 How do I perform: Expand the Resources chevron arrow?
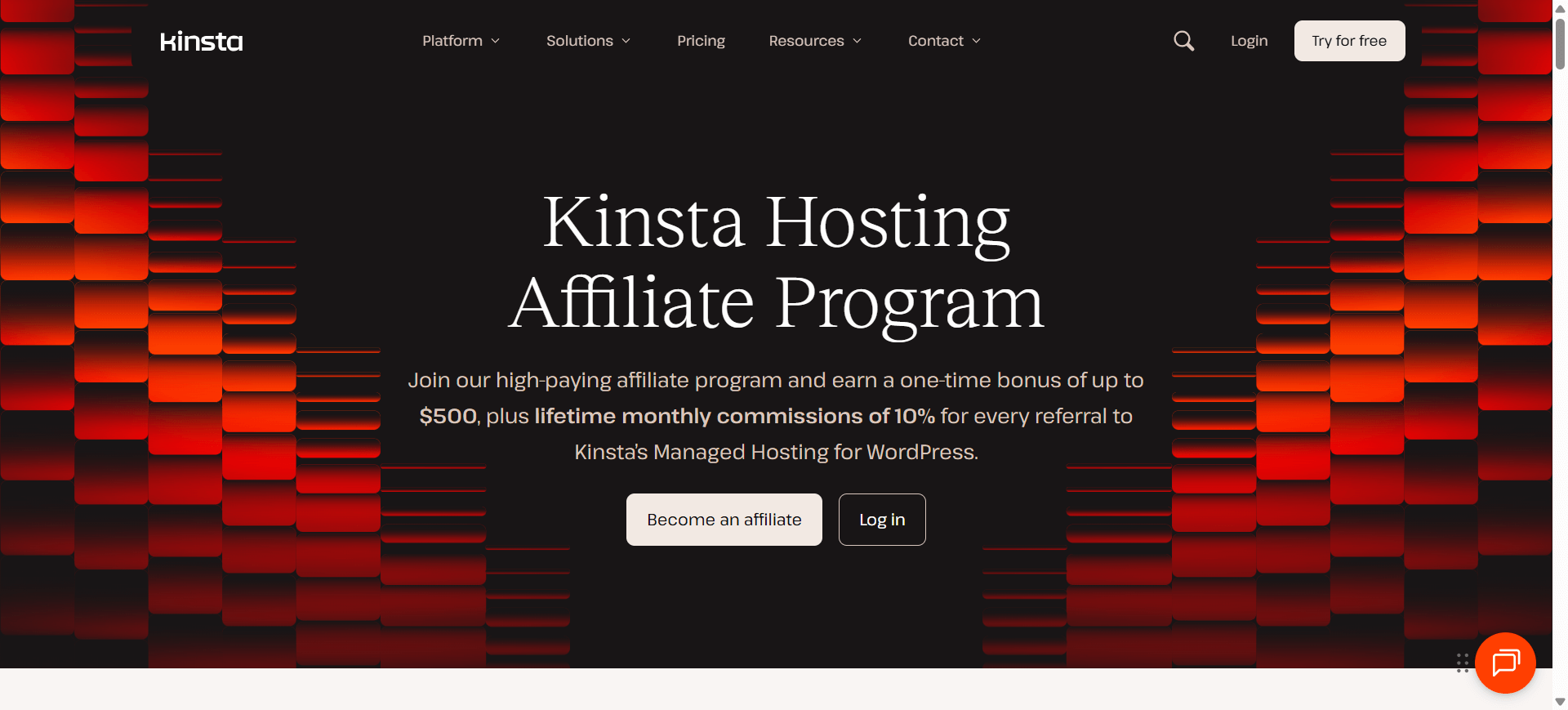point(857,41)
